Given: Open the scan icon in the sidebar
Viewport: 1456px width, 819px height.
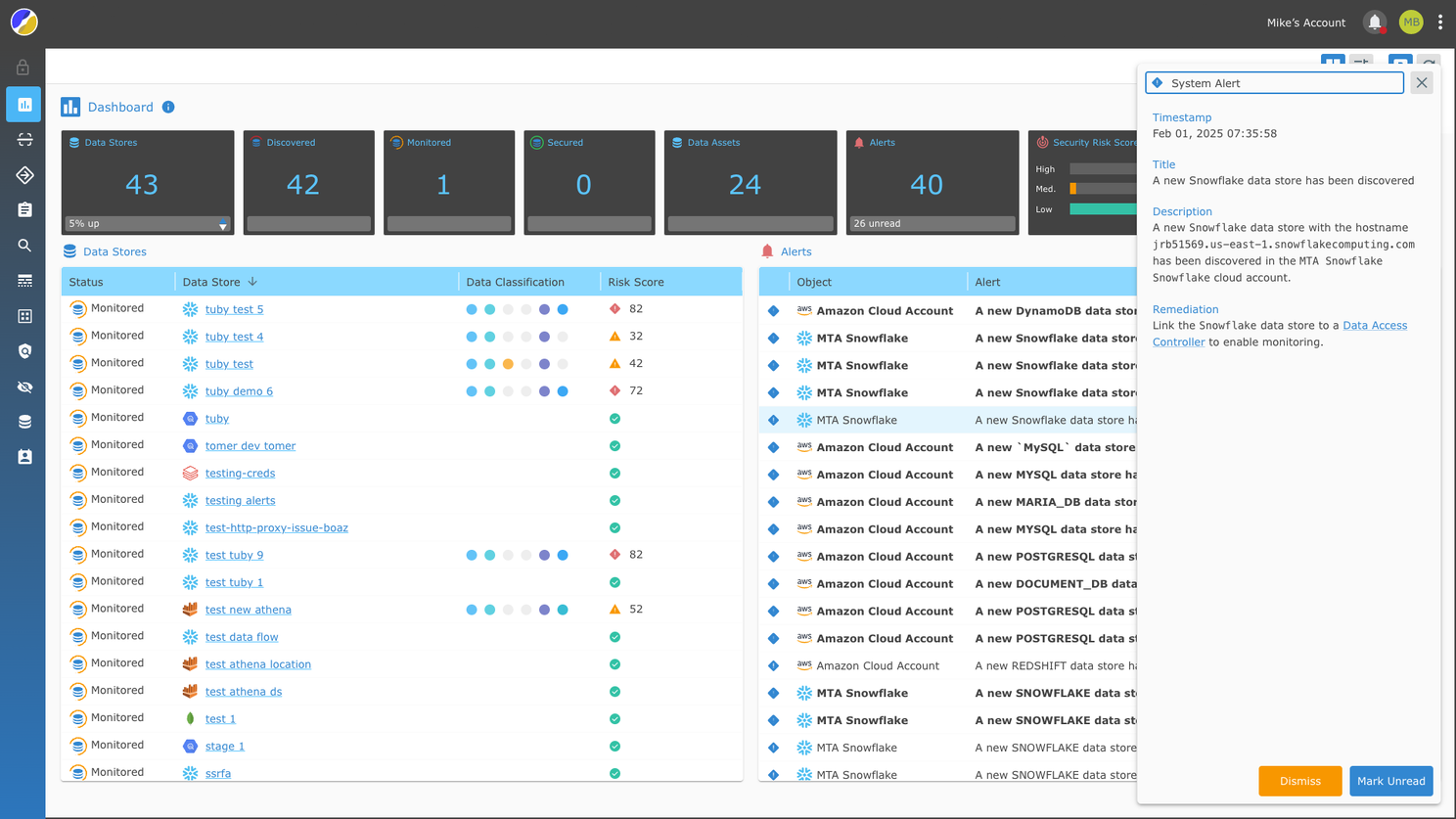Looking at the screenshot, I should (23, 140).
